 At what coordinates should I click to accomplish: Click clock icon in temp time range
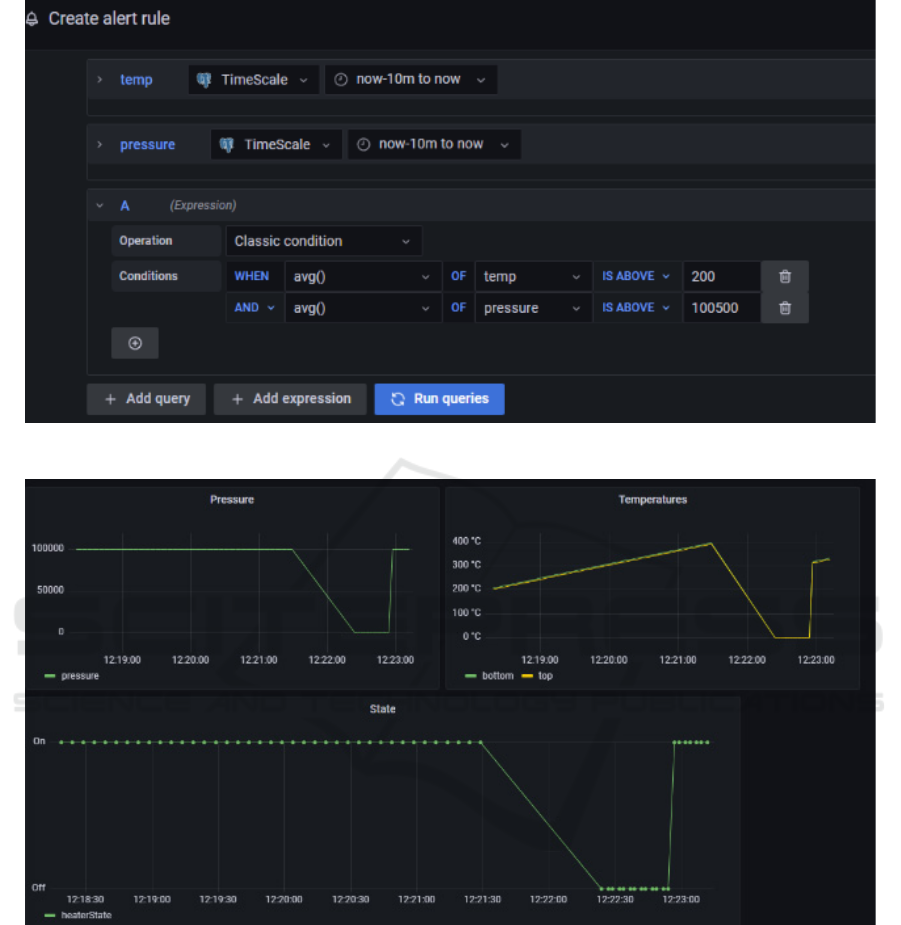(x=341, y=80)
